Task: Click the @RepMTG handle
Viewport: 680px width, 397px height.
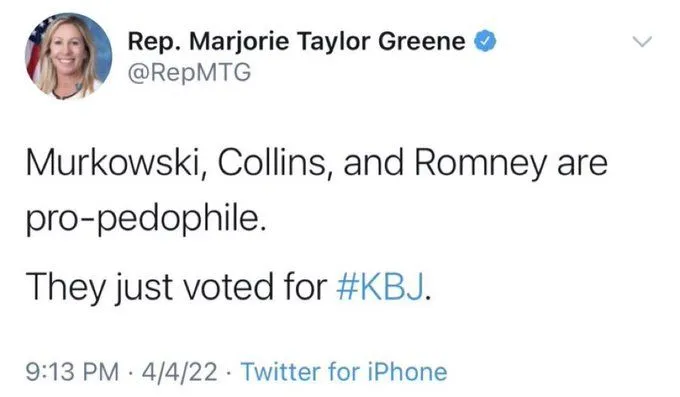Action: pyautogui.click(x=189, y=72)
